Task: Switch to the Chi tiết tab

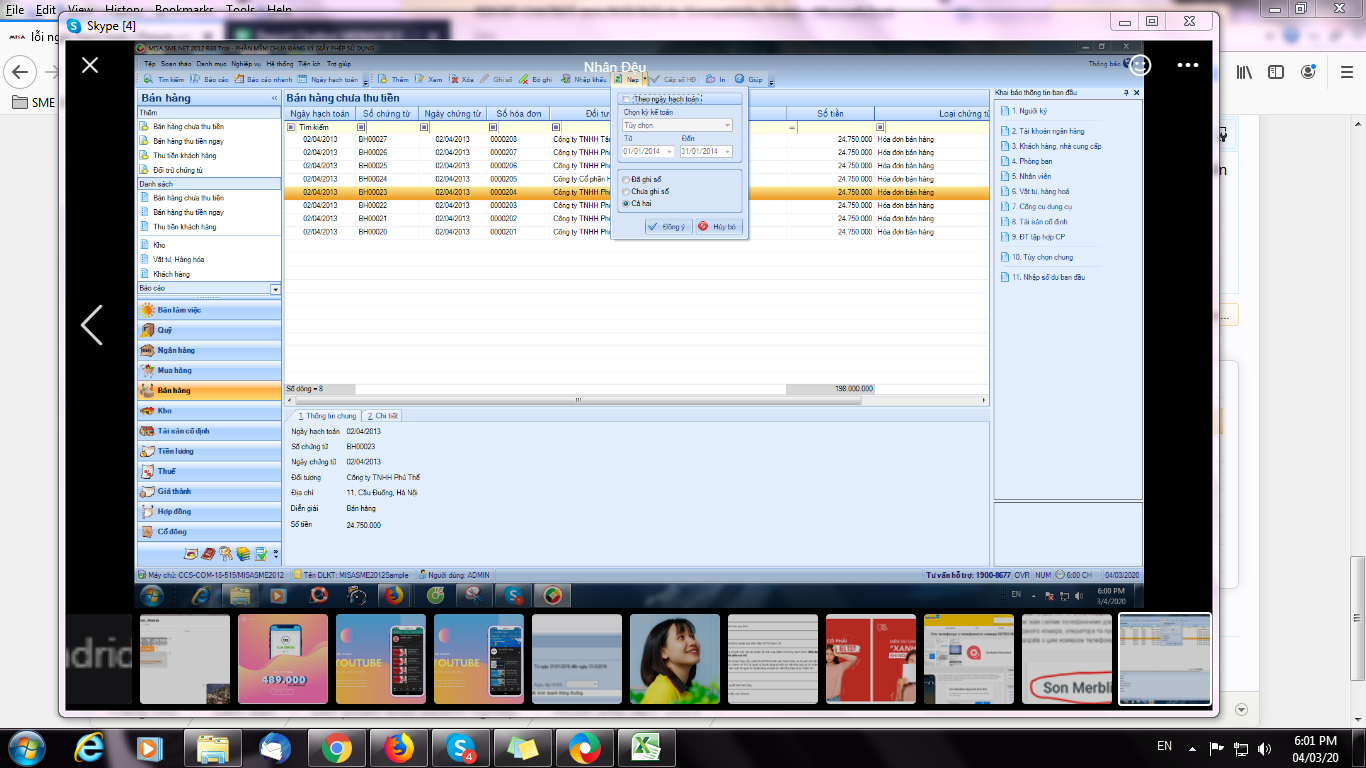Action: 382,415
